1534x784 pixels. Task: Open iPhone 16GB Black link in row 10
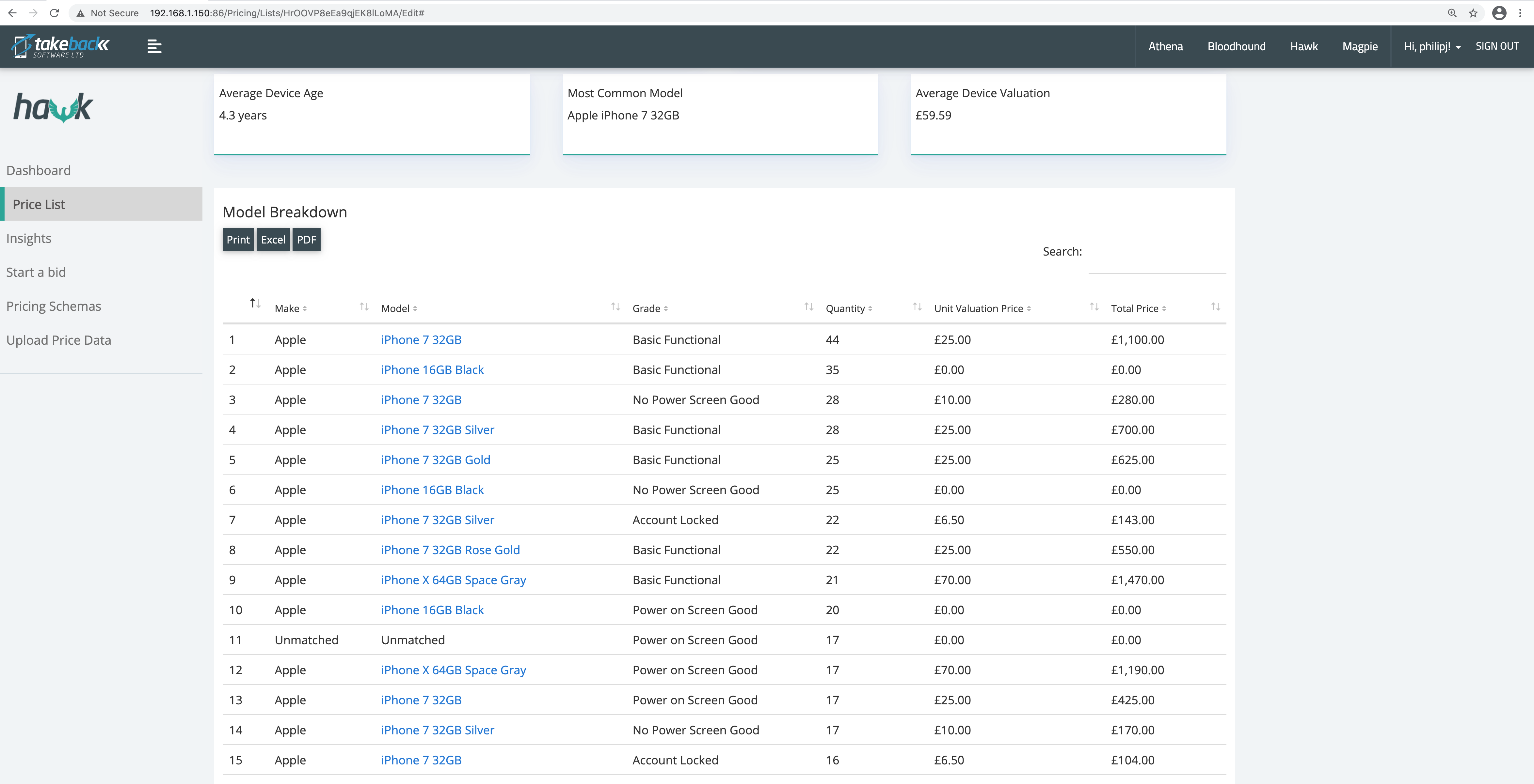432,610
